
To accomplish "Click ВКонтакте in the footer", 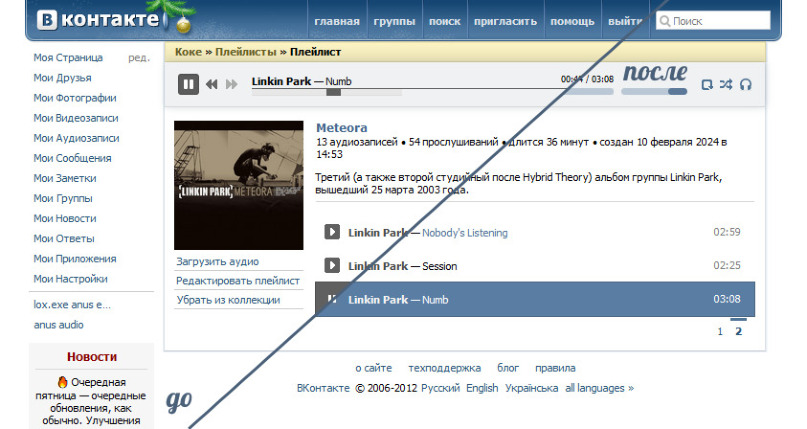I will (x=323, y=388).
